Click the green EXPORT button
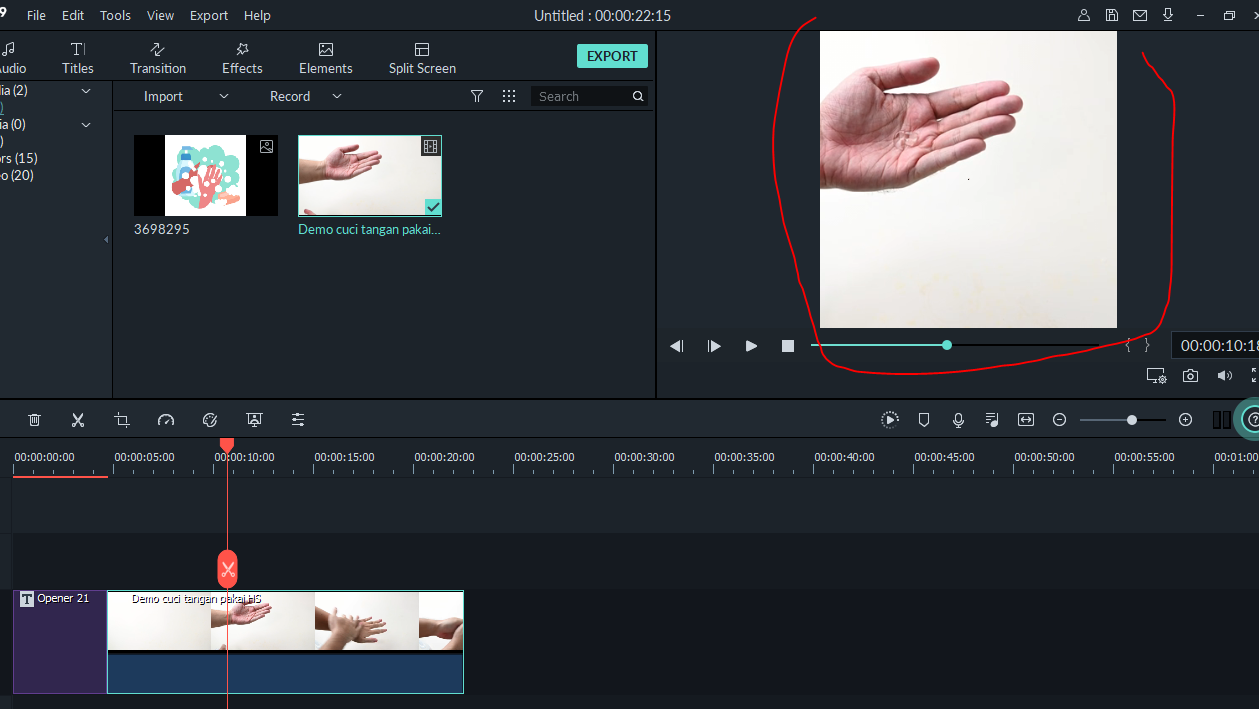The height and width of the screenshot is (709, 1259). pos(612,56)
